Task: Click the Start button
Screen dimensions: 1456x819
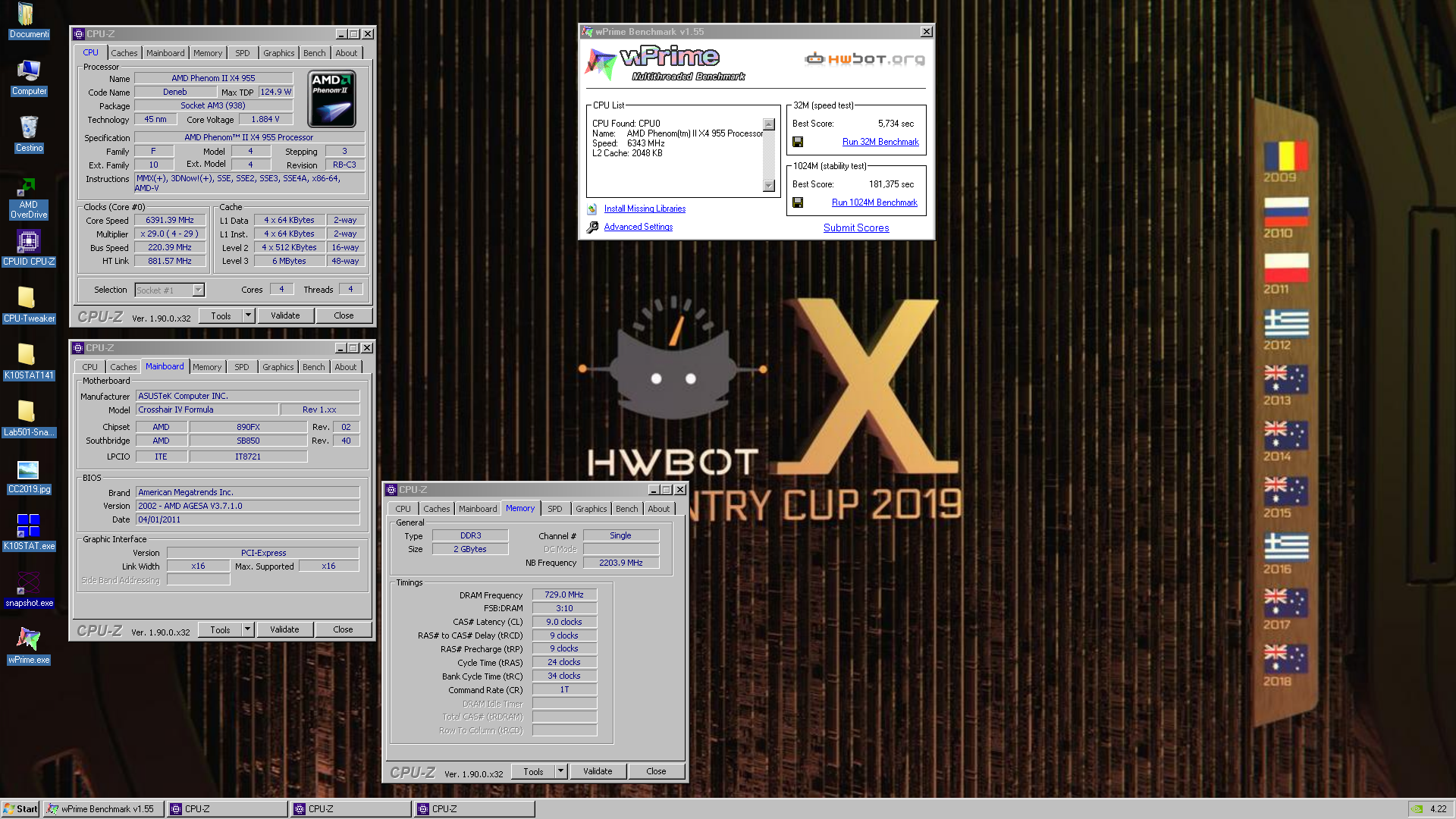Action: point(20,809)
